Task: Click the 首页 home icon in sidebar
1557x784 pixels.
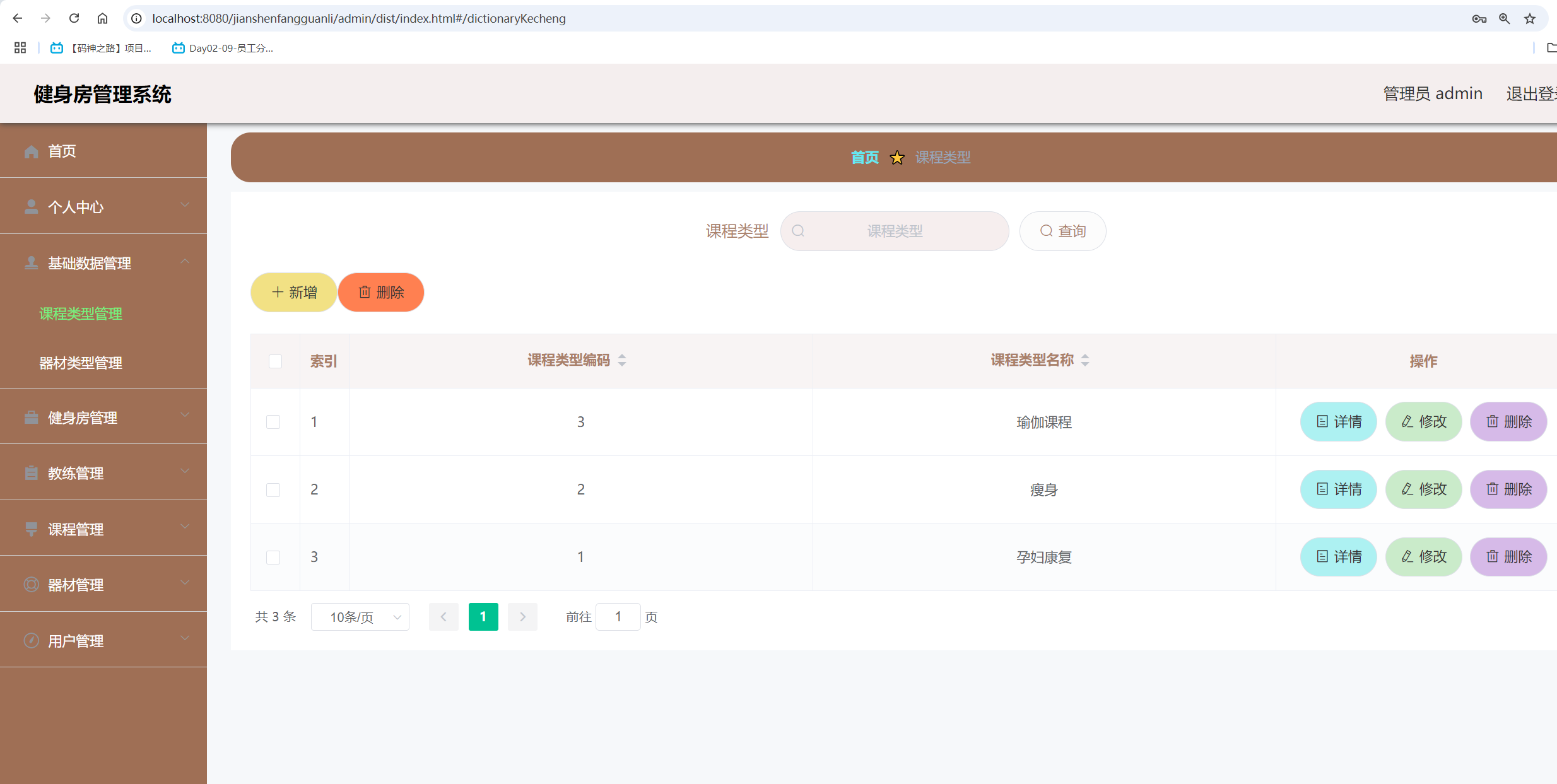Action: [32, 151]
